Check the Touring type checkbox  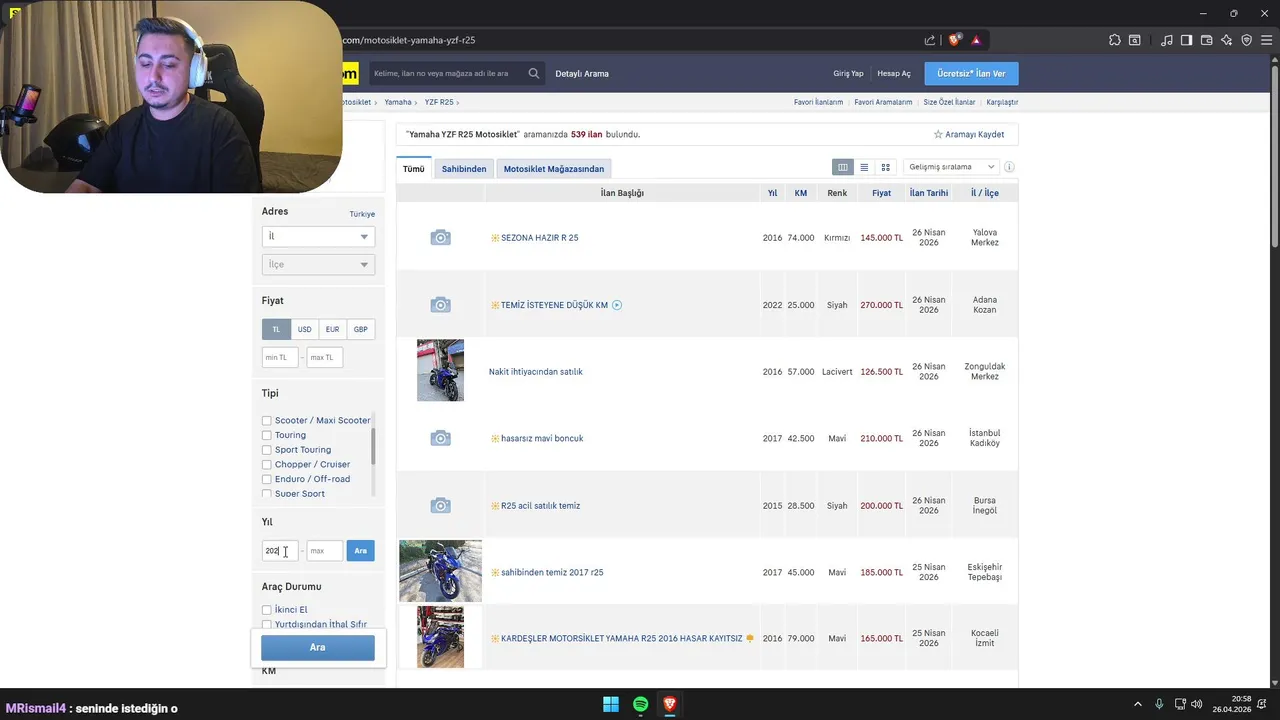[x=267, y=435]
